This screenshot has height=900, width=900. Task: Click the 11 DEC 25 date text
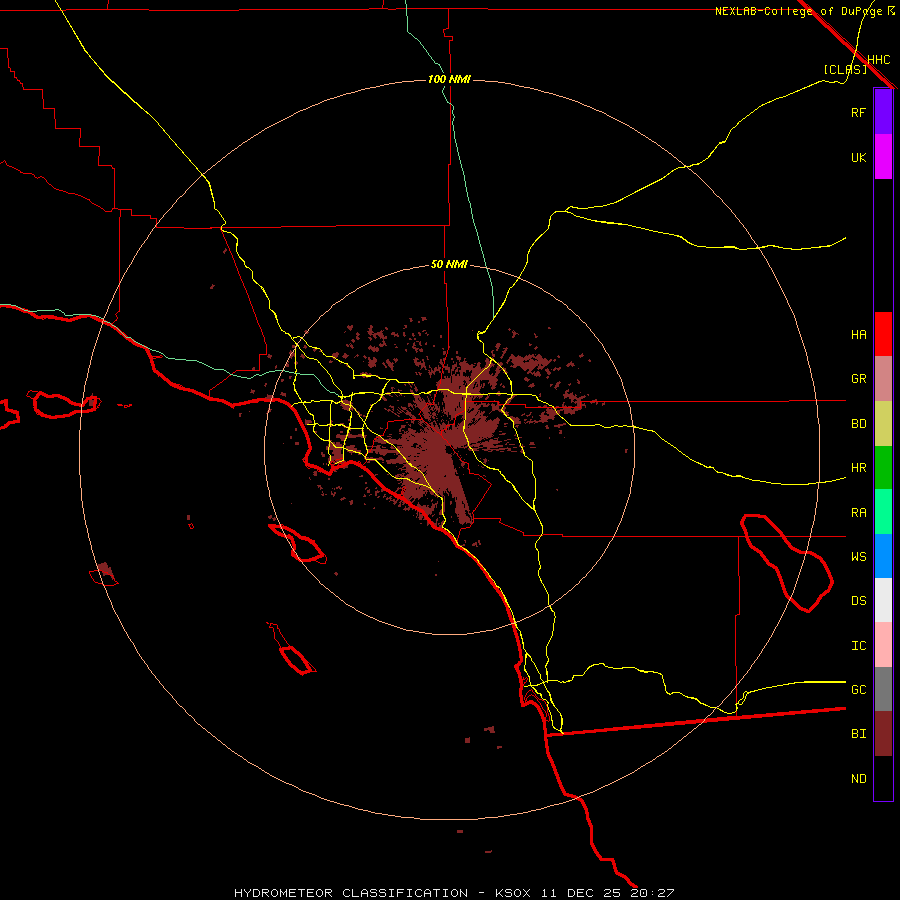click(581, 893)
